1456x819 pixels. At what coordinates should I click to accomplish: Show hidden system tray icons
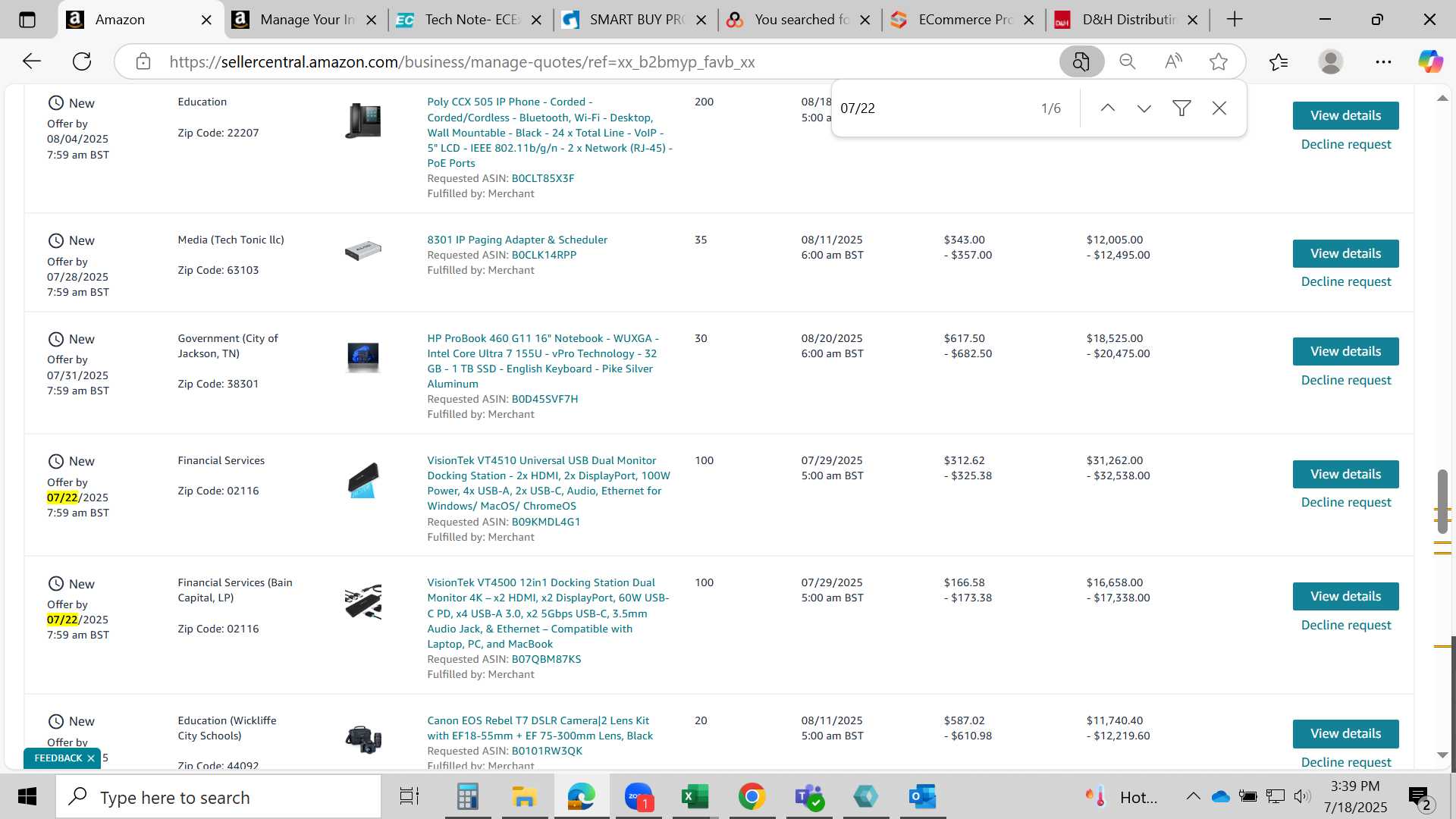1193,796
